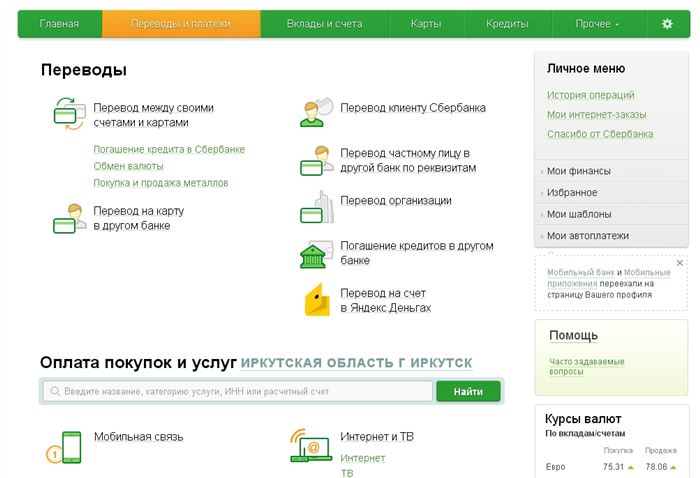Viewport: 700px width, 478px height.
Task: Change region Иркутская область г Иркутск
Action: click(x=356, y=363)
